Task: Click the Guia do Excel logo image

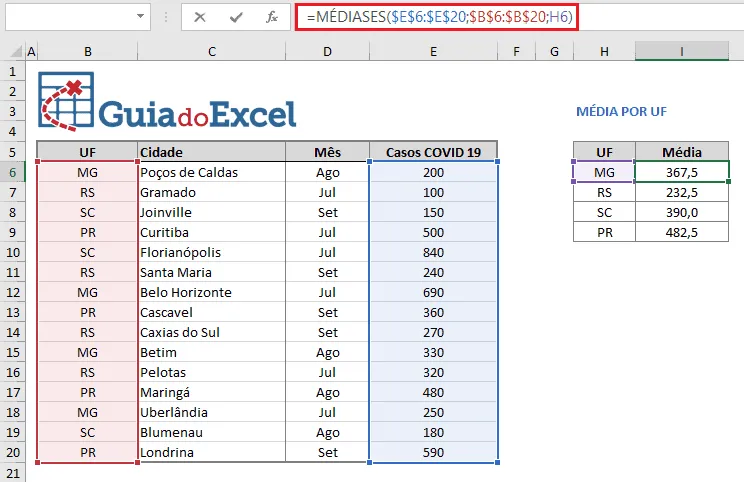Action: click(167, 102)
